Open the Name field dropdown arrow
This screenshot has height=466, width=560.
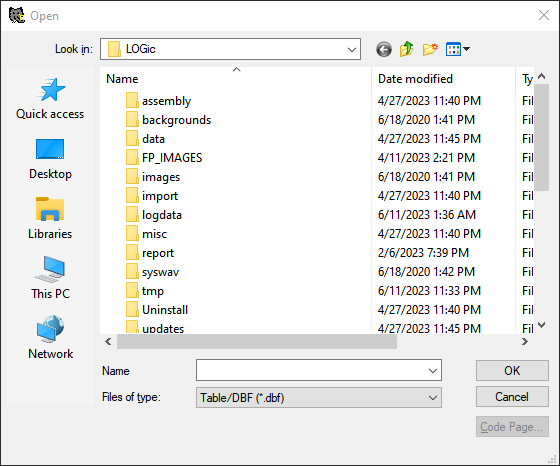click(x=433, y=371)
